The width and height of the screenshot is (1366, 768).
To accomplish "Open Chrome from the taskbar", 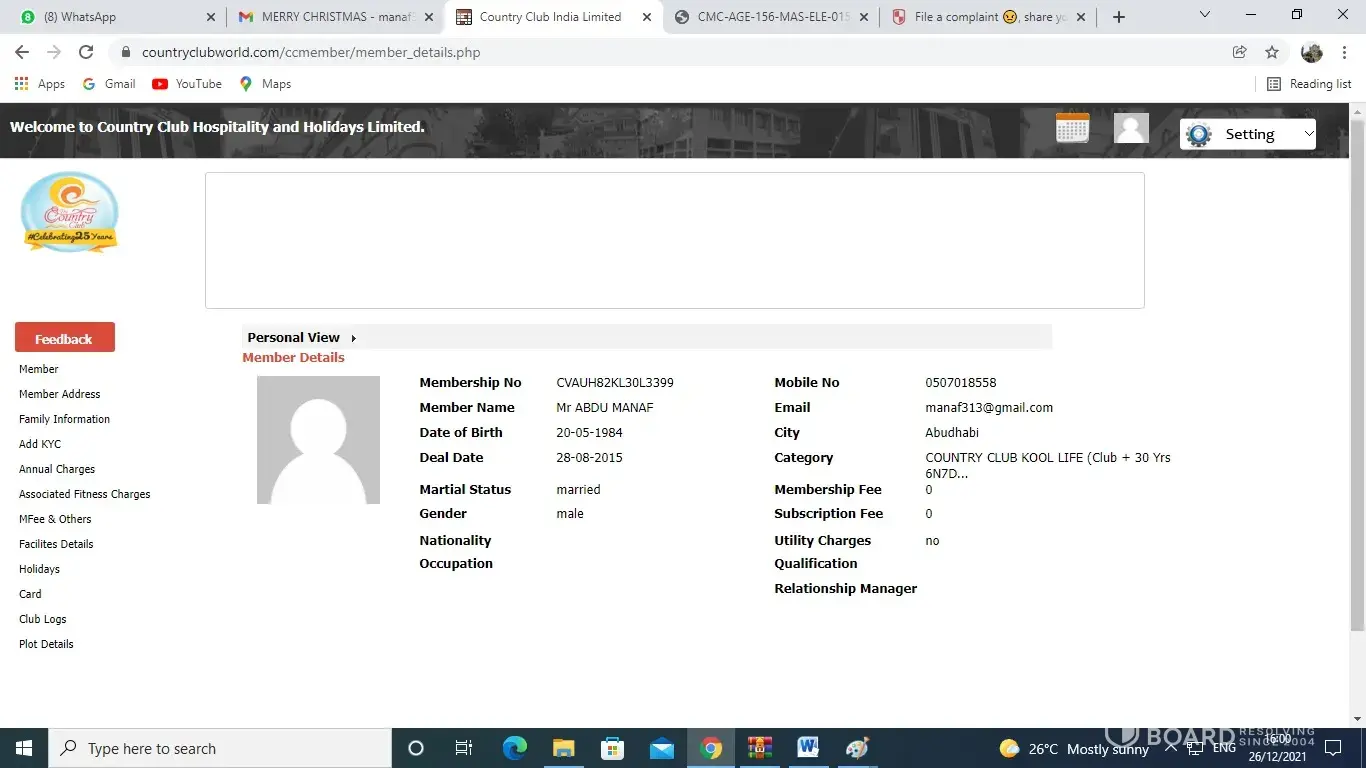I will [711, 748].
